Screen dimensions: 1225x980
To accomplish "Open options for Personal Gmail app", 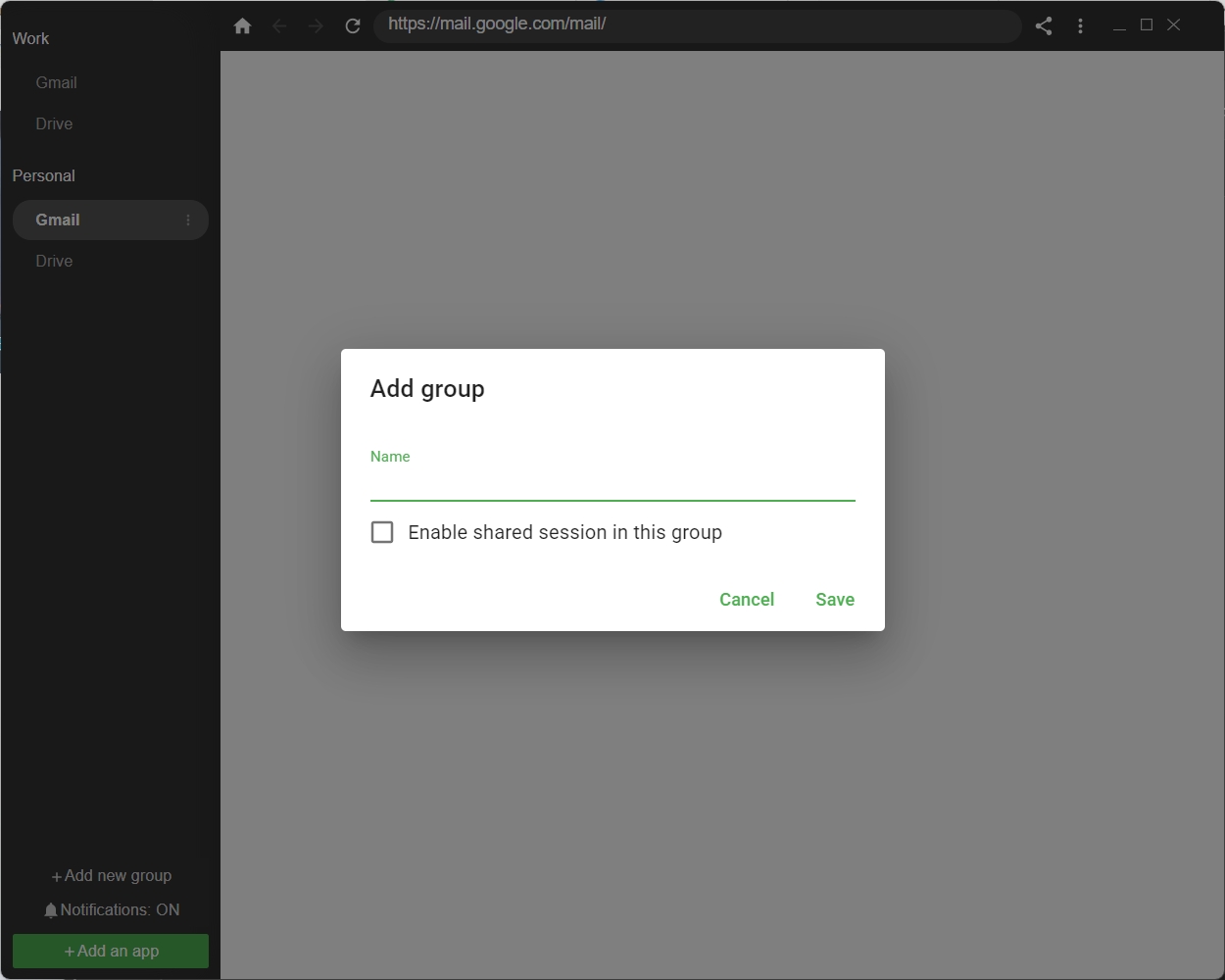I will click(x=188, y=220).
